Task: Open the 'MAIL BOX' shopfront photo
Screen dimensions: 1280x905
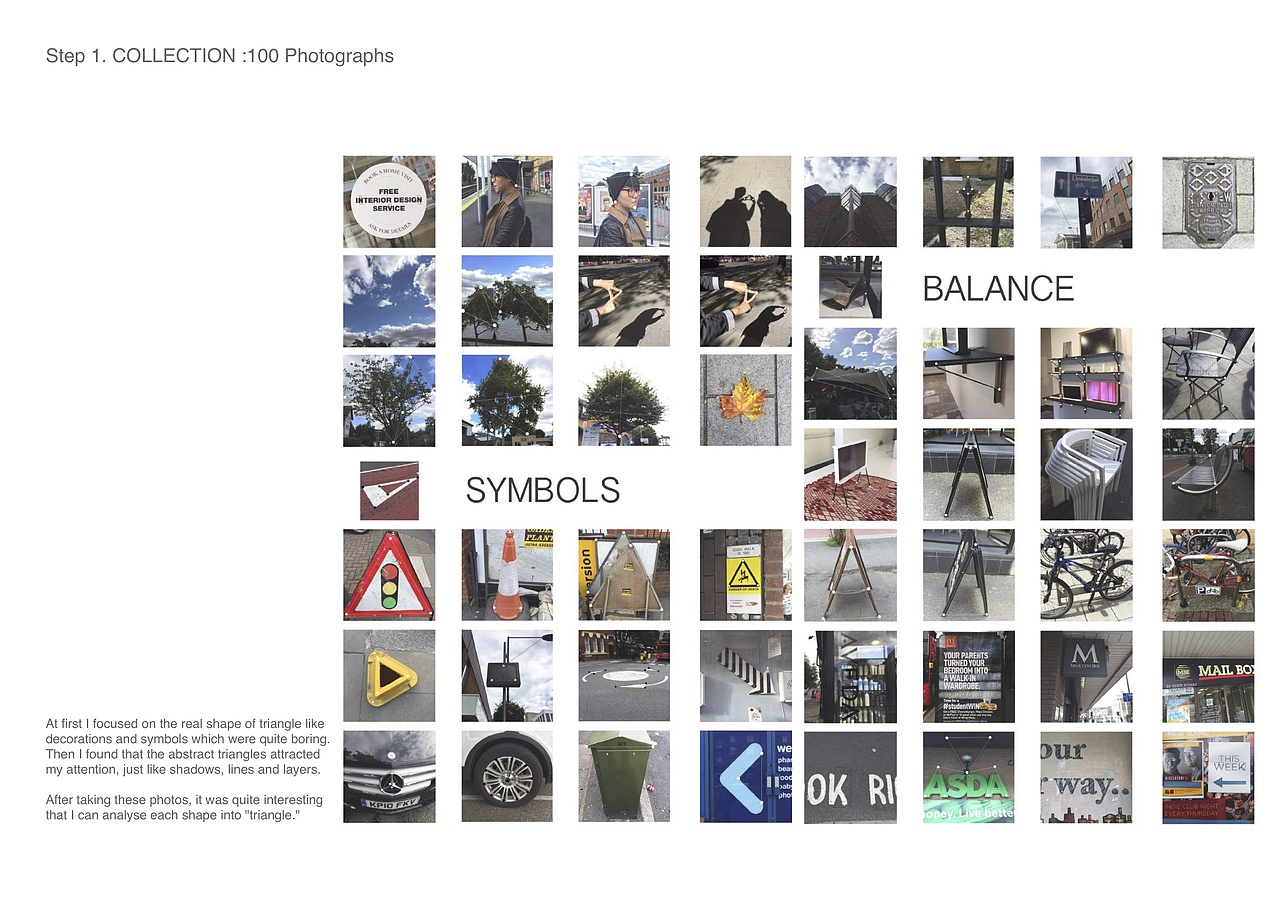Action: point(1208,676)
